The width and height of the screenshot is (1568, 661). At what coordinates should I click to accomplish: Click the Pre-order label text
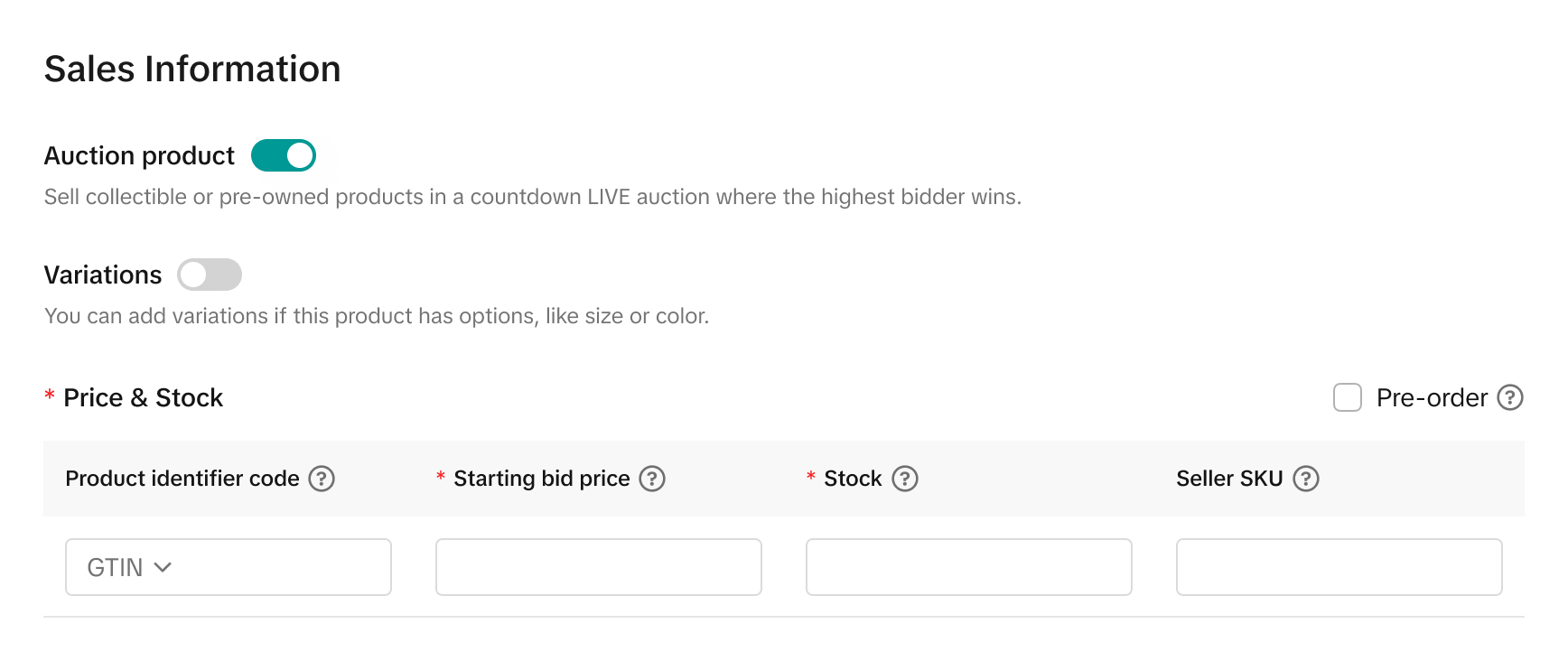1432,398
